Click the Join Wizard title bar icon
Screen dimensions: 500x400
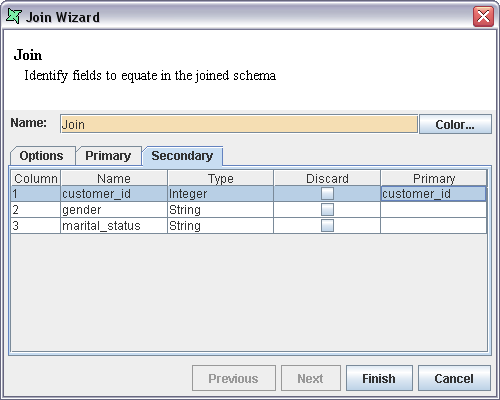(13, 16)
